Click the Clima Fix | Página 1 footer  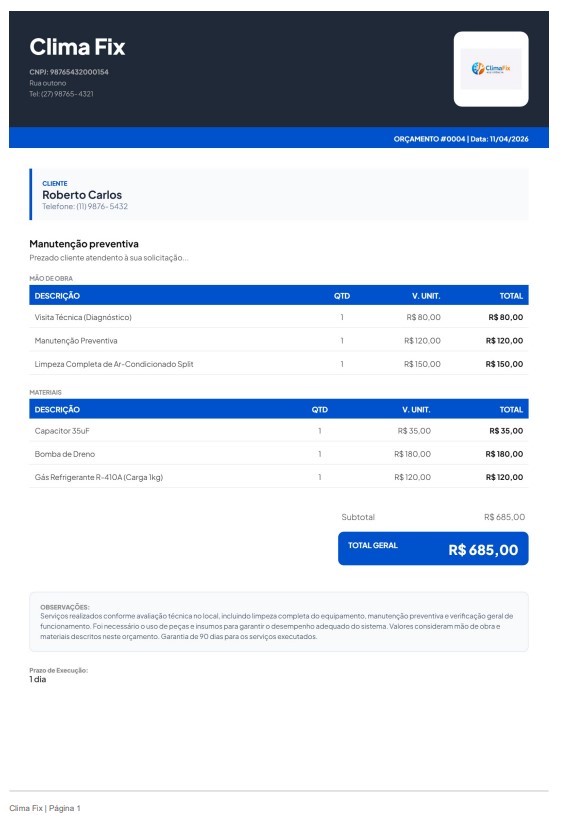coord(45,808)
